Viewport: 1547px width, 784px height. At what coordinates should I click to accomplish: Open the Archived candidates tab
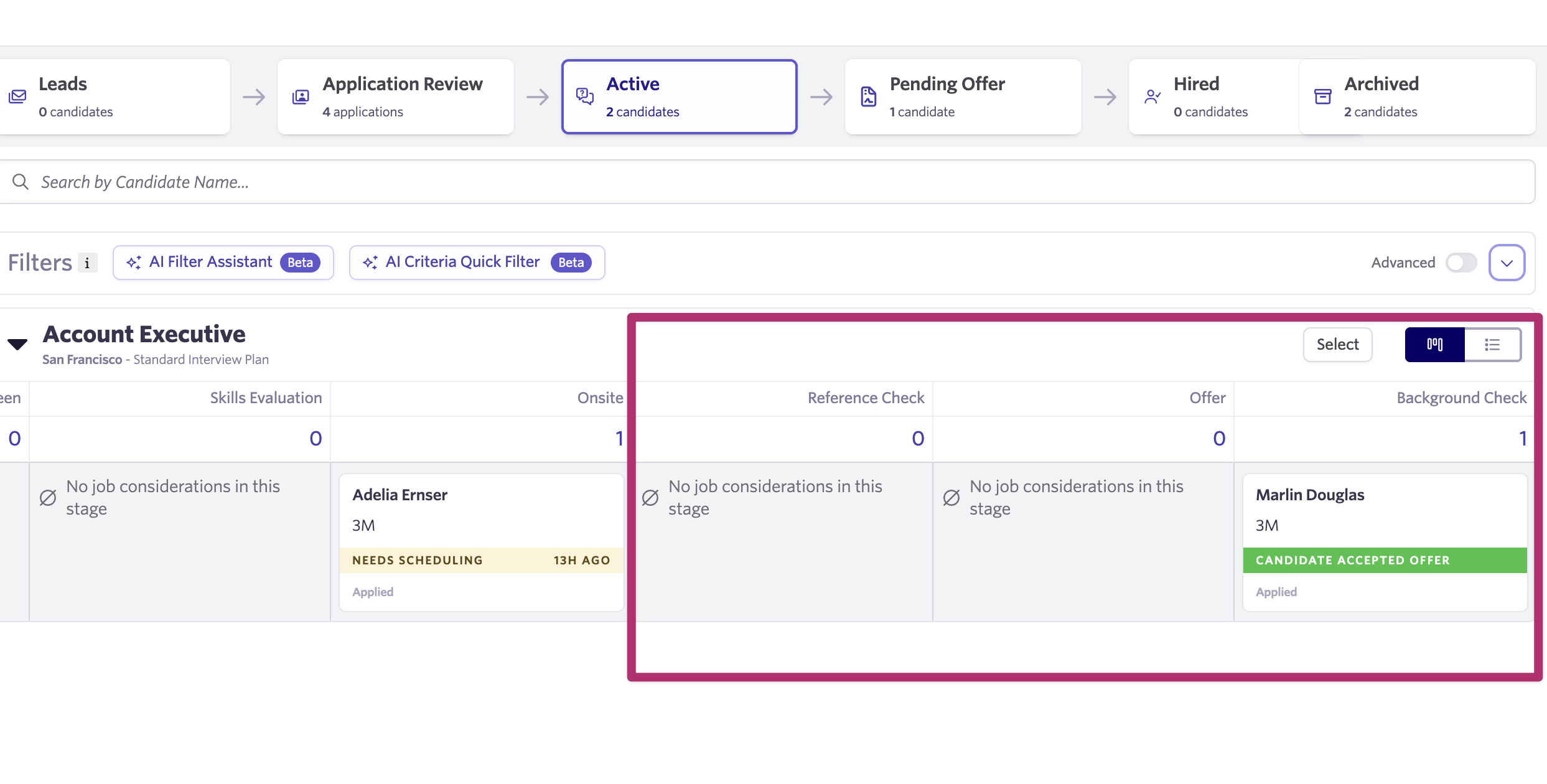coord(1416,96)
